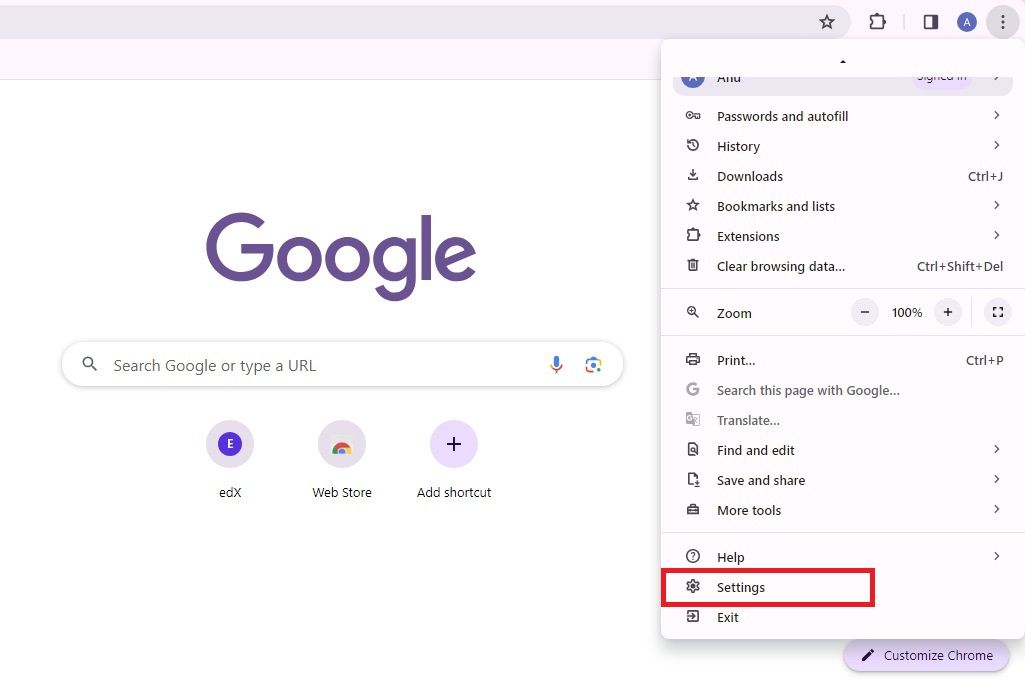Screen dimensions: 1025x685
Task: Select Settings from the menu
Action: (x=741, y=587)
